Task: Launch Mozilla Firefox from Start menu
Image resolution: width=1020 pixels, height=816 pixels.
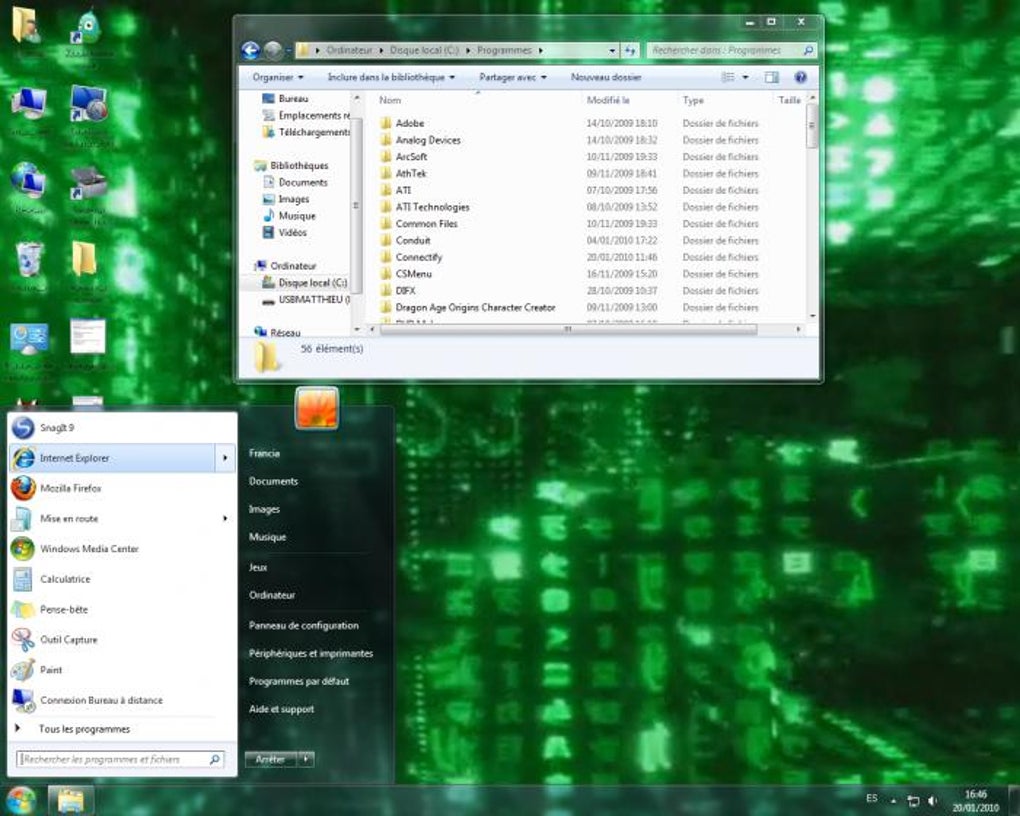Action: (122, 488)
